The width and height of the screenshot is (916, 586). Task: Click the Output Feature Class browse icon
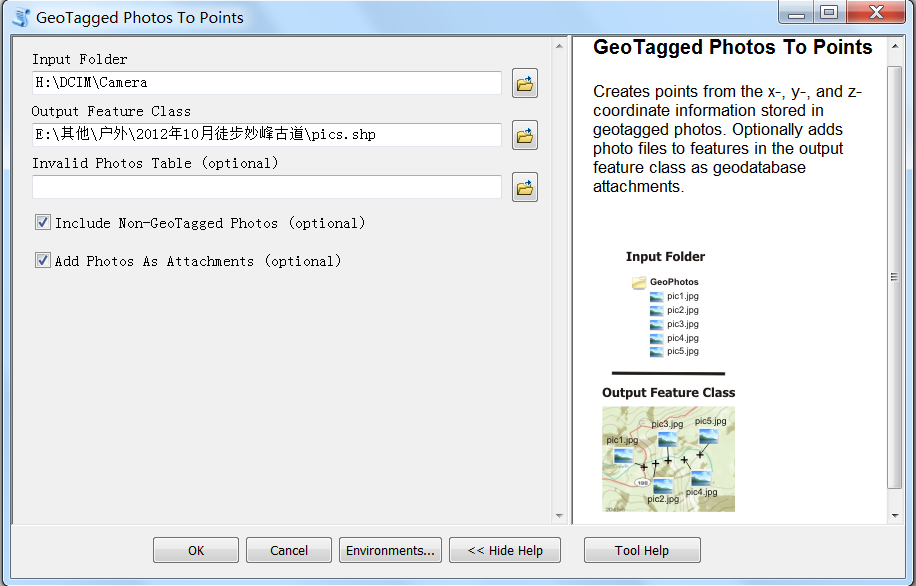pos(524,135)
